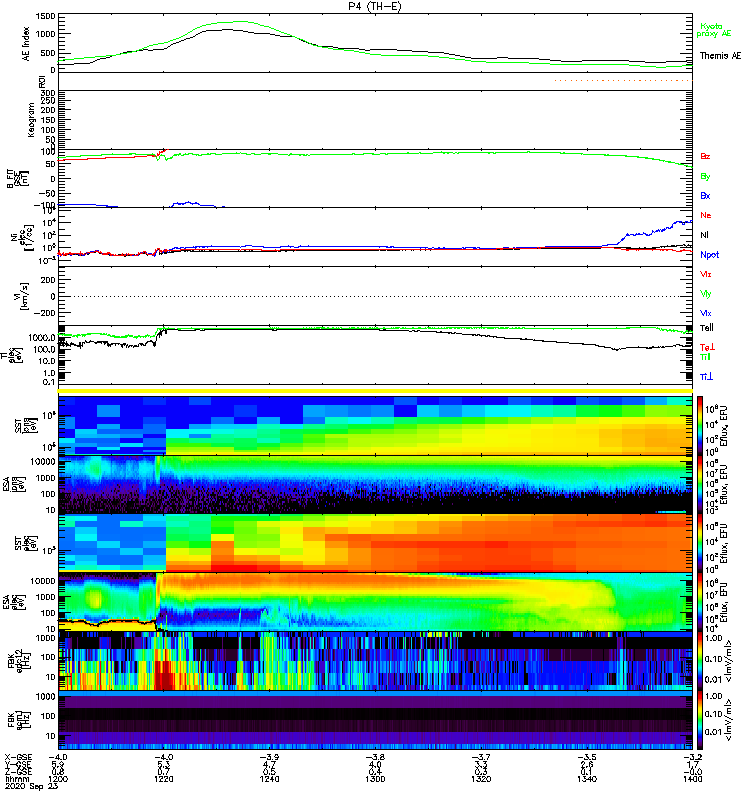This screenshot has height=800, width=750.
Task: Click the "Keogram" axis label
Action: coord(31,120)
